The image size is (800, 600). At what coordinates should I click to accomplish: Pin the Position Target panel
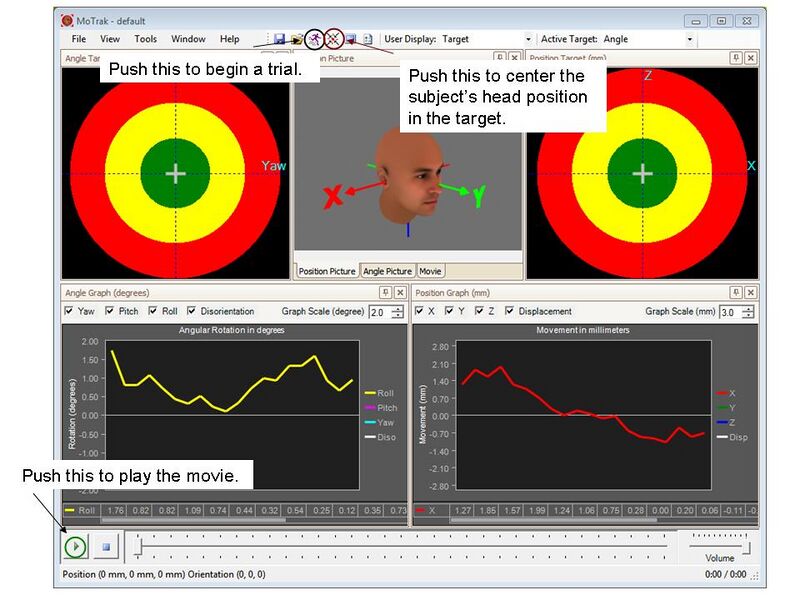pos(736,58)
